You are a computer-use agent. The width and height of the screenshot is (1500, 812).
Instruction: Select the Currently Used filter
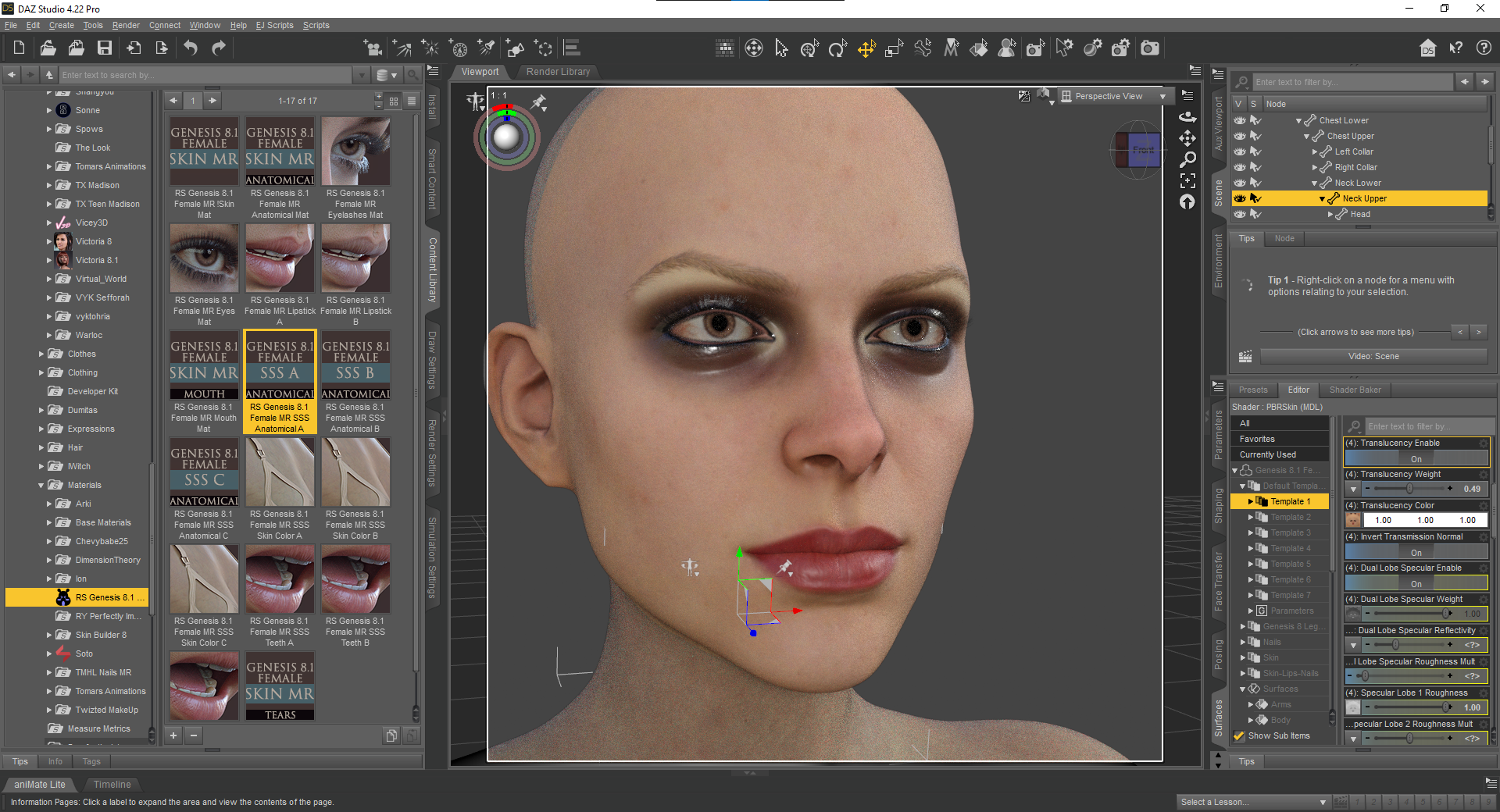(x=1280, y=454)
